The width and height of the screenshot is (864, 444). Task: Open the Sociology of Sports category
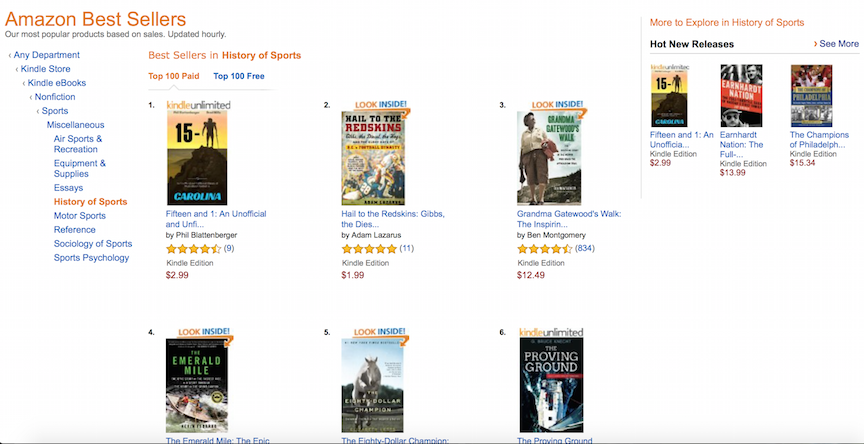(x=93, y=244)
